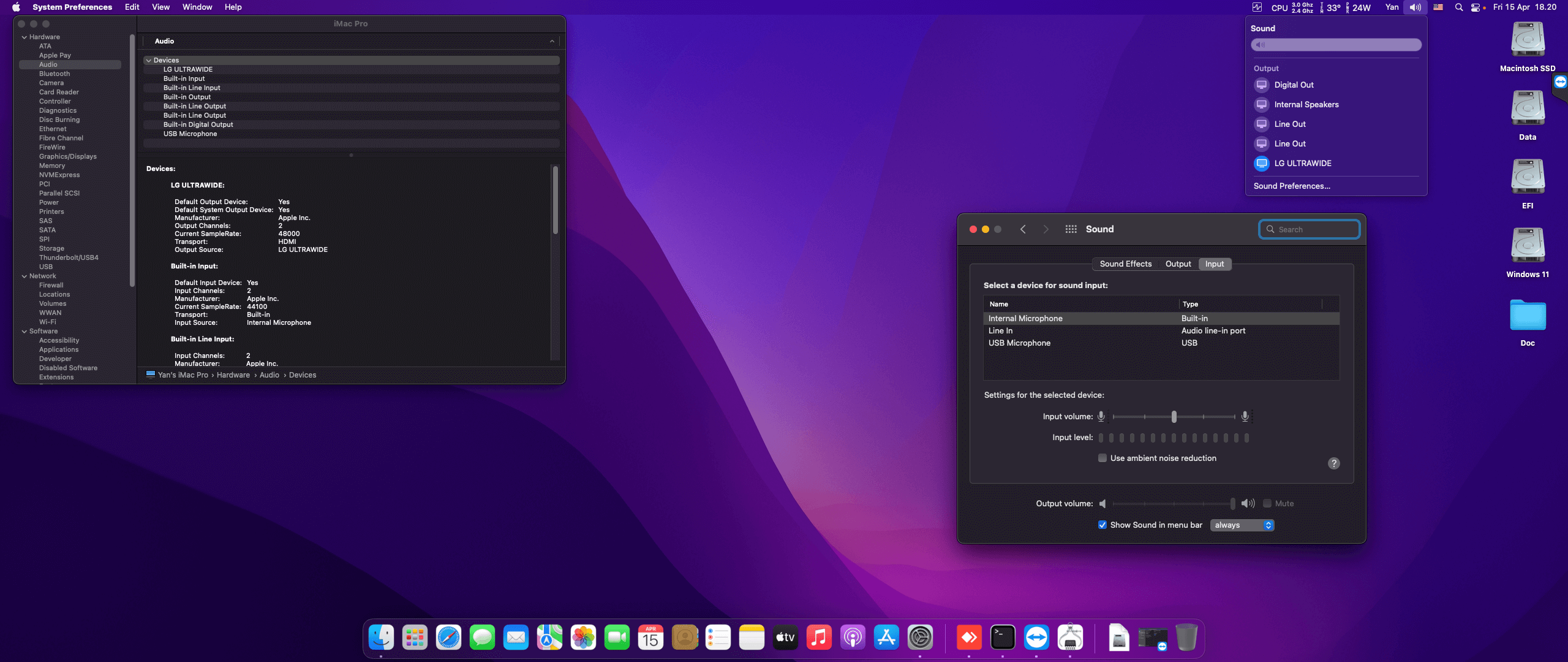1568x662 pixels.
Task: Select Line In input device row
Action: pyautogui.click(x=1161, y=331)
